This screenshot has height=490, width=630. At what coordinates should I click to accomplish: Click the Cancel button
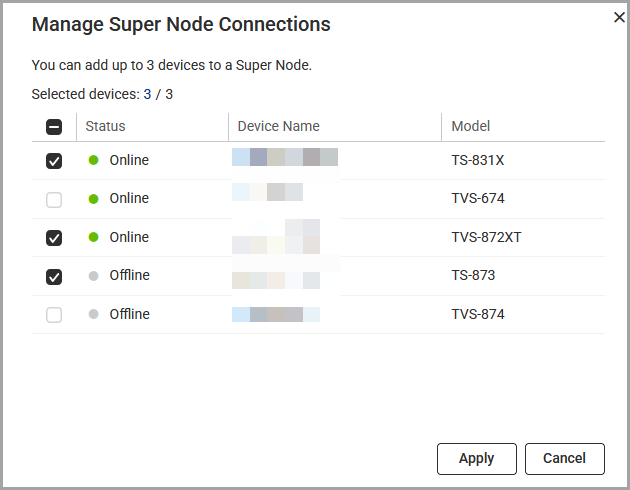coord(565,459)
